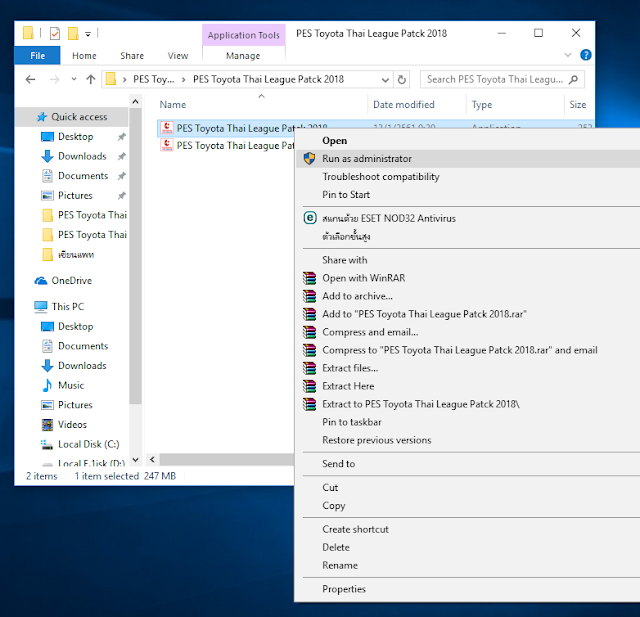Select Create shortcut

pos(355,529)
